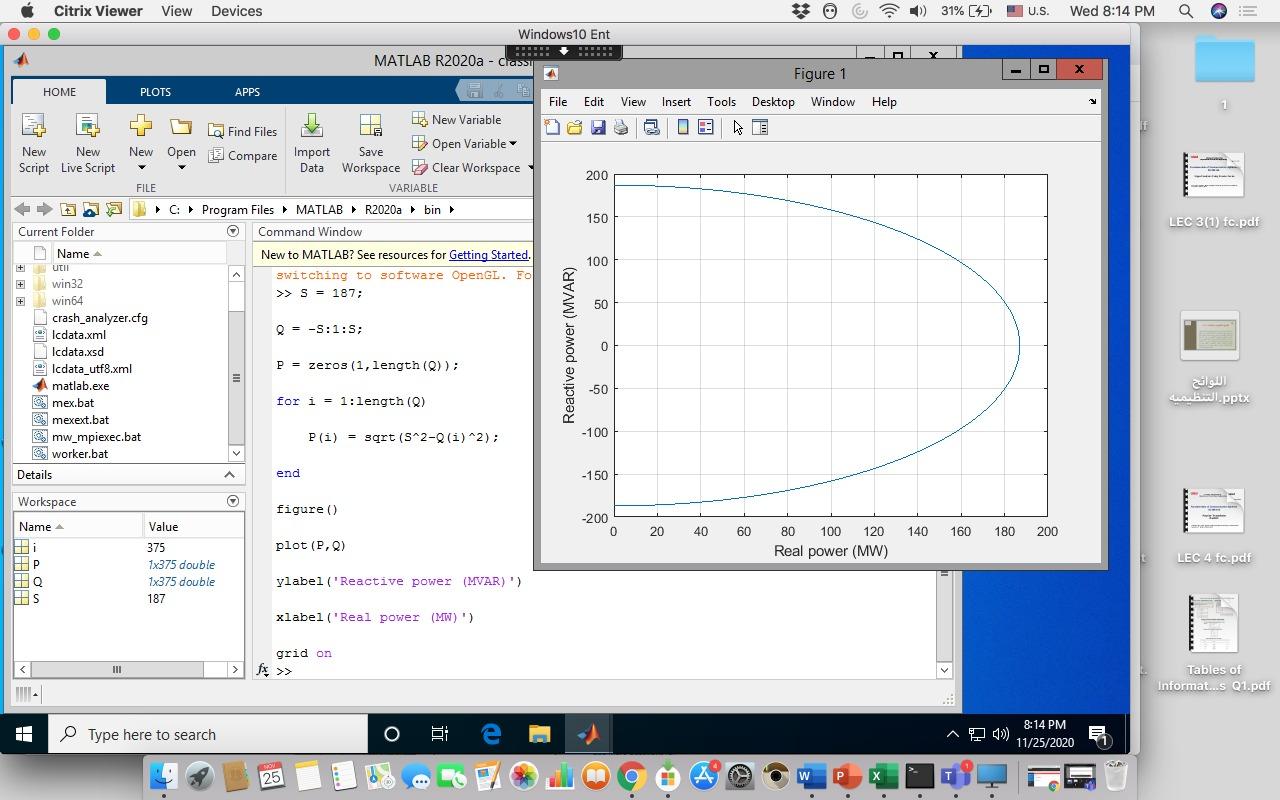
Task: Click Insert Colorbar icon in figure toolbar
Action: (x=683, y=127)
